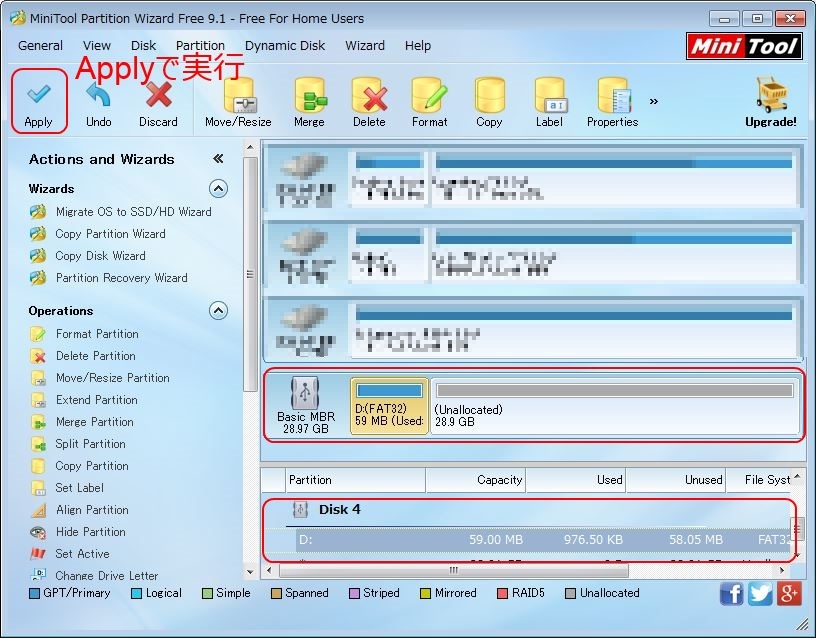Click the Partition Recovery Wizard icon
Viewport: 816px width, 638px height.
[x=38, y=278]
